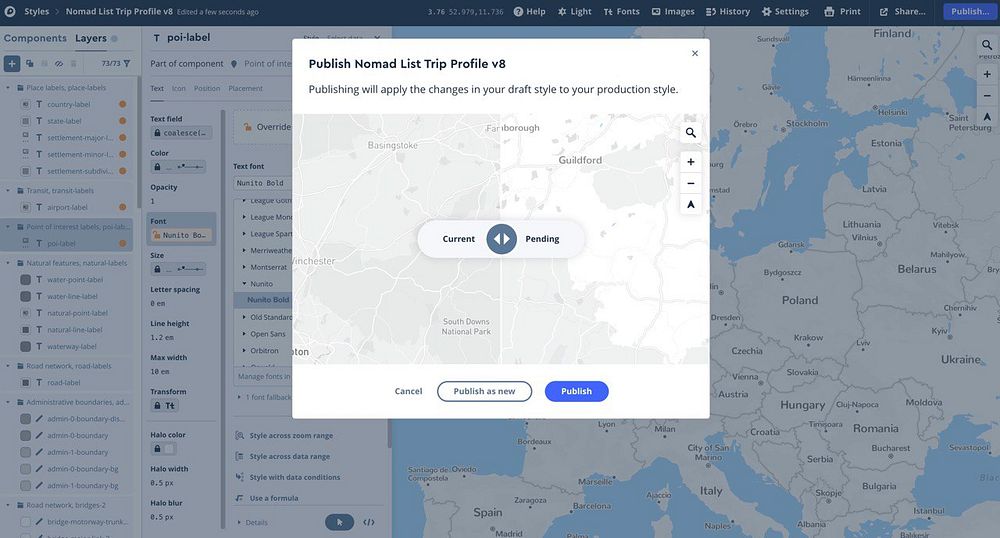The width and height of the screenshot is (1000, 538).
Task: Collapse the Transit, transit-labels folder
Action: click(8, 191)
